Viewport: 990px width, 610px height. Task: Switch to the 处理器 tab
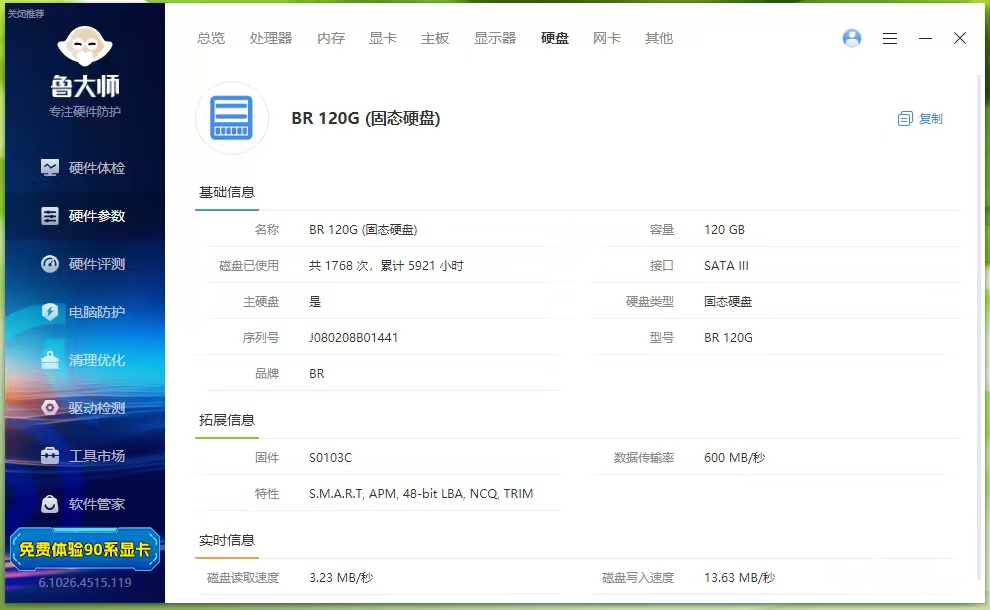271,38
